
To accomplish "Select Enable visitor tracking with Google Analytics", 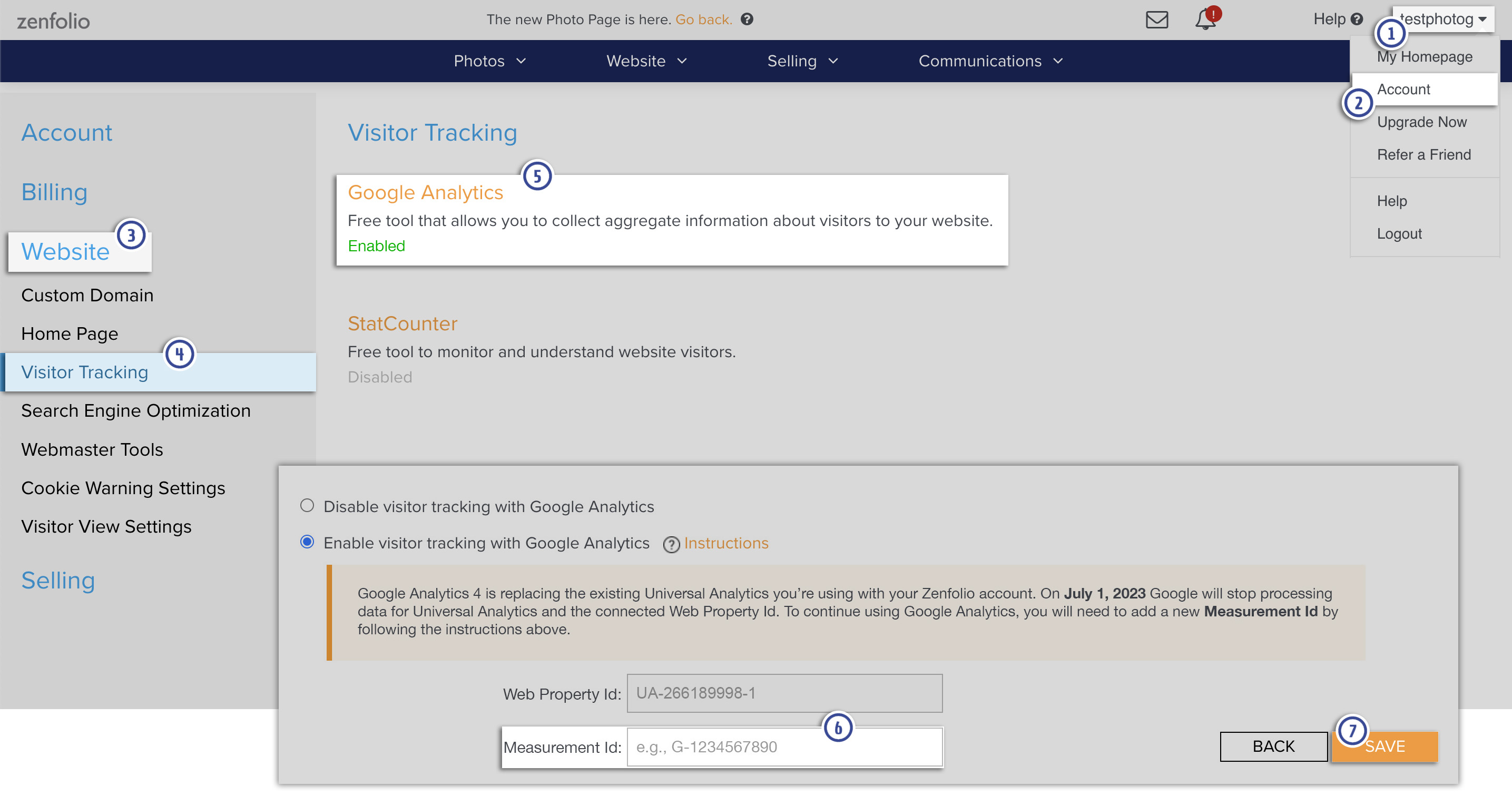I will [x=307, y=542].
